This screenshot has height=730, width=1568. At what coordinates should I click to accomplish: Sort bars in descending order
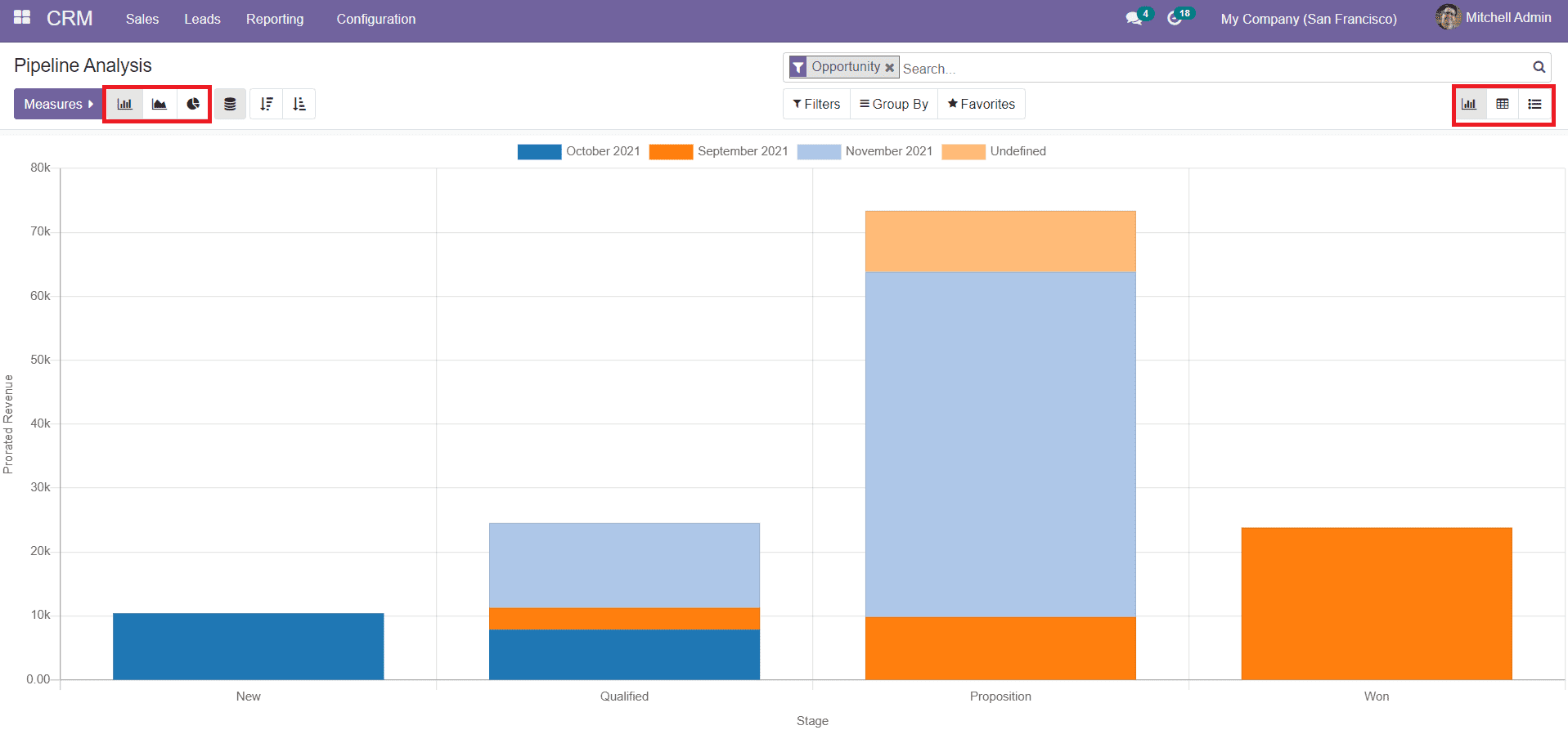[x=266, y=104]
